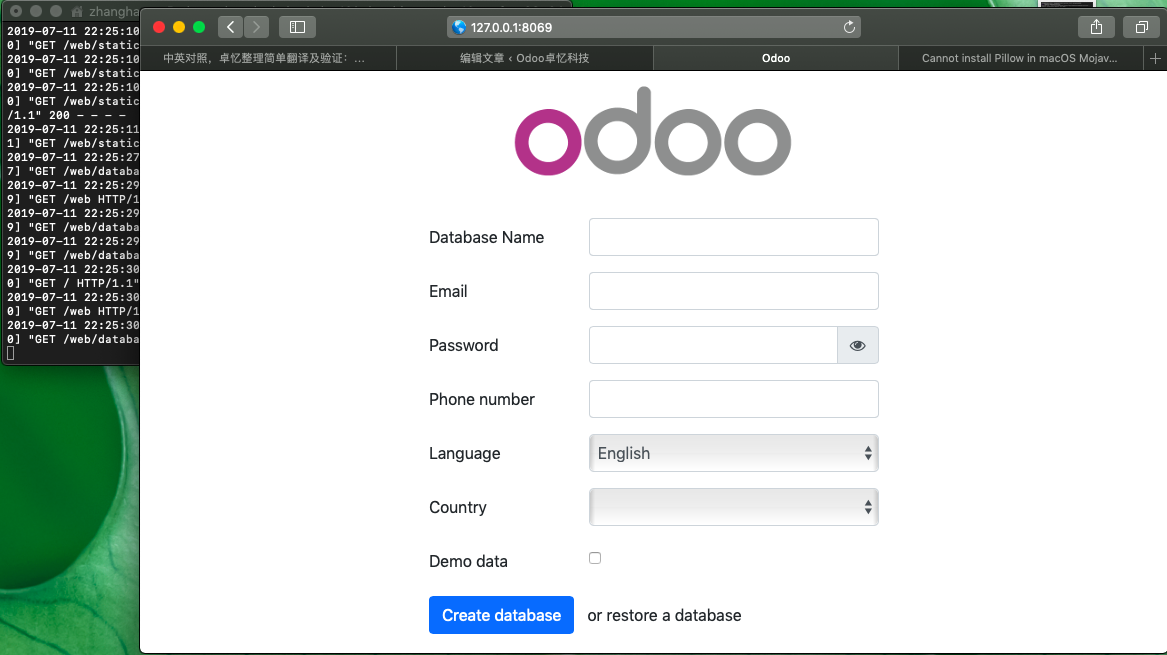Toggle password visibility eye icon
The image size is (1167, 655).
[857, 345]
